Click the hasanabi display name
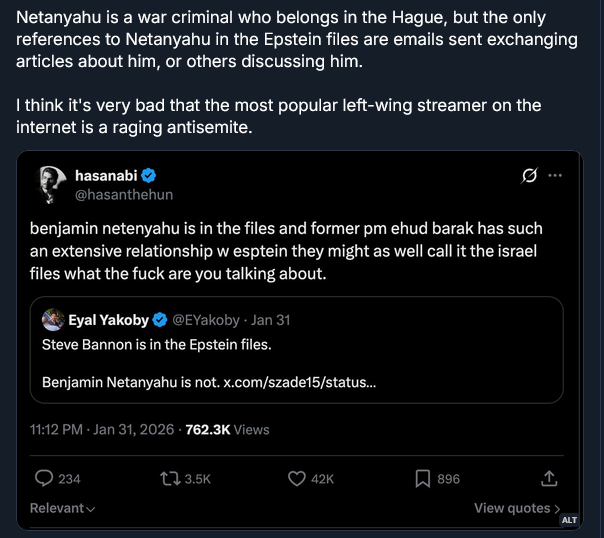Screen dimensions: 604x538 [x=106, y=176]
